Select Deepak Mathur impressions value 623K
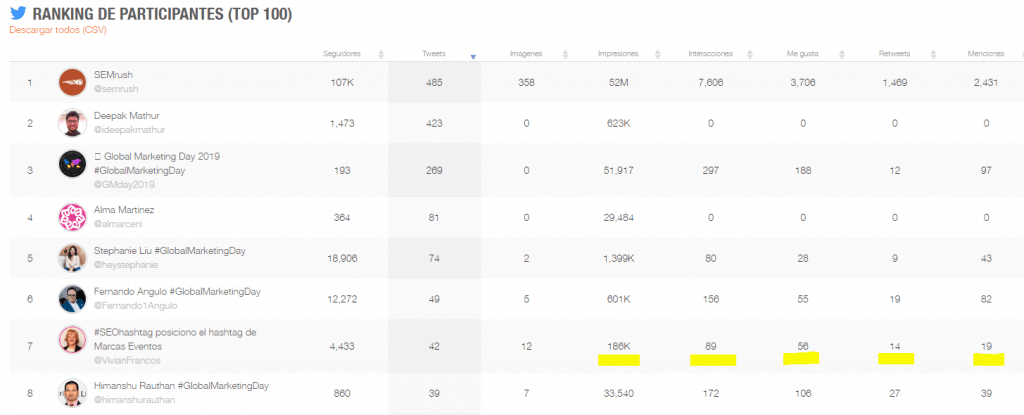This screenshot has height=415, width=1024. [618, 123]
